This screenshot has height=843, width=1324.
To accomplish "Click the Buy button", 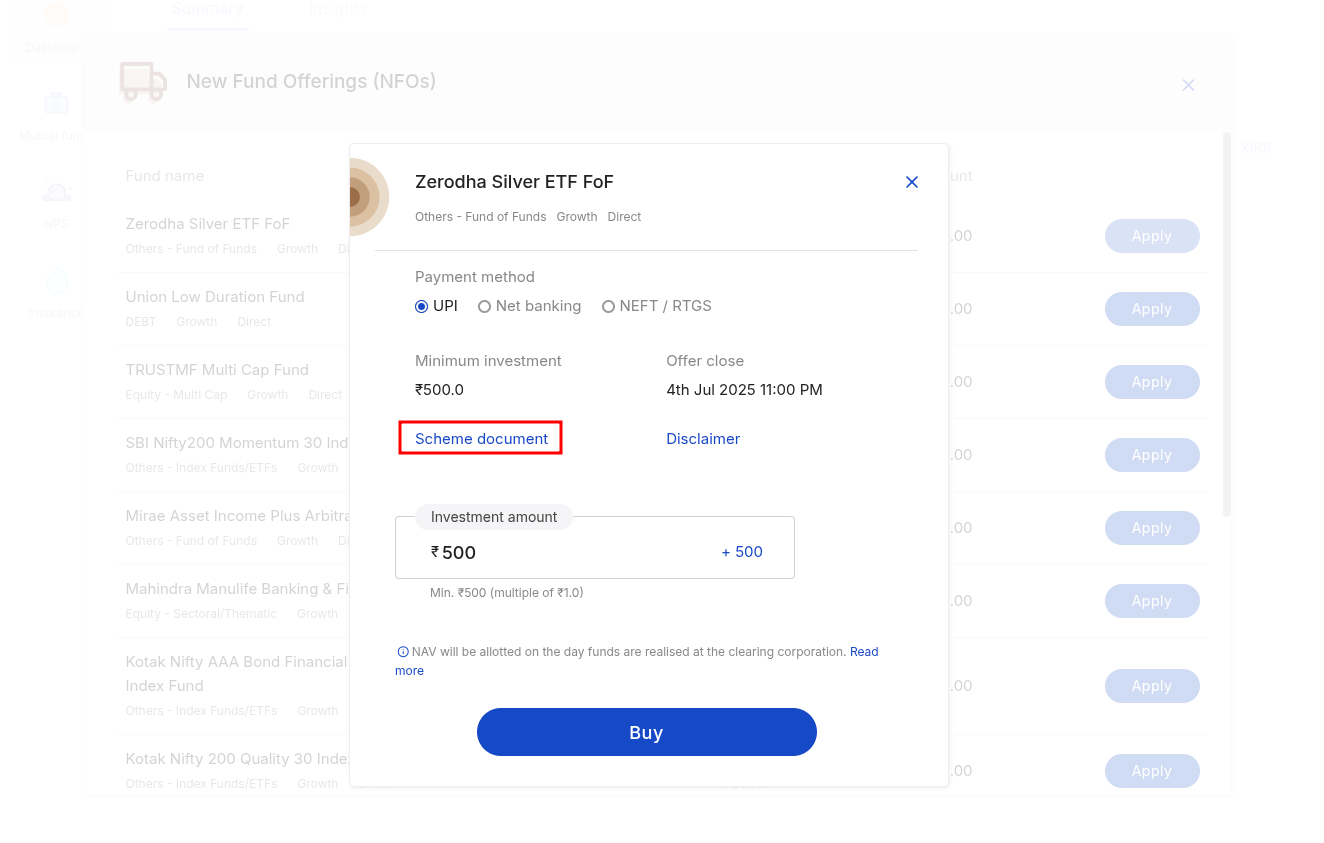I will click(x=647, y=732).
